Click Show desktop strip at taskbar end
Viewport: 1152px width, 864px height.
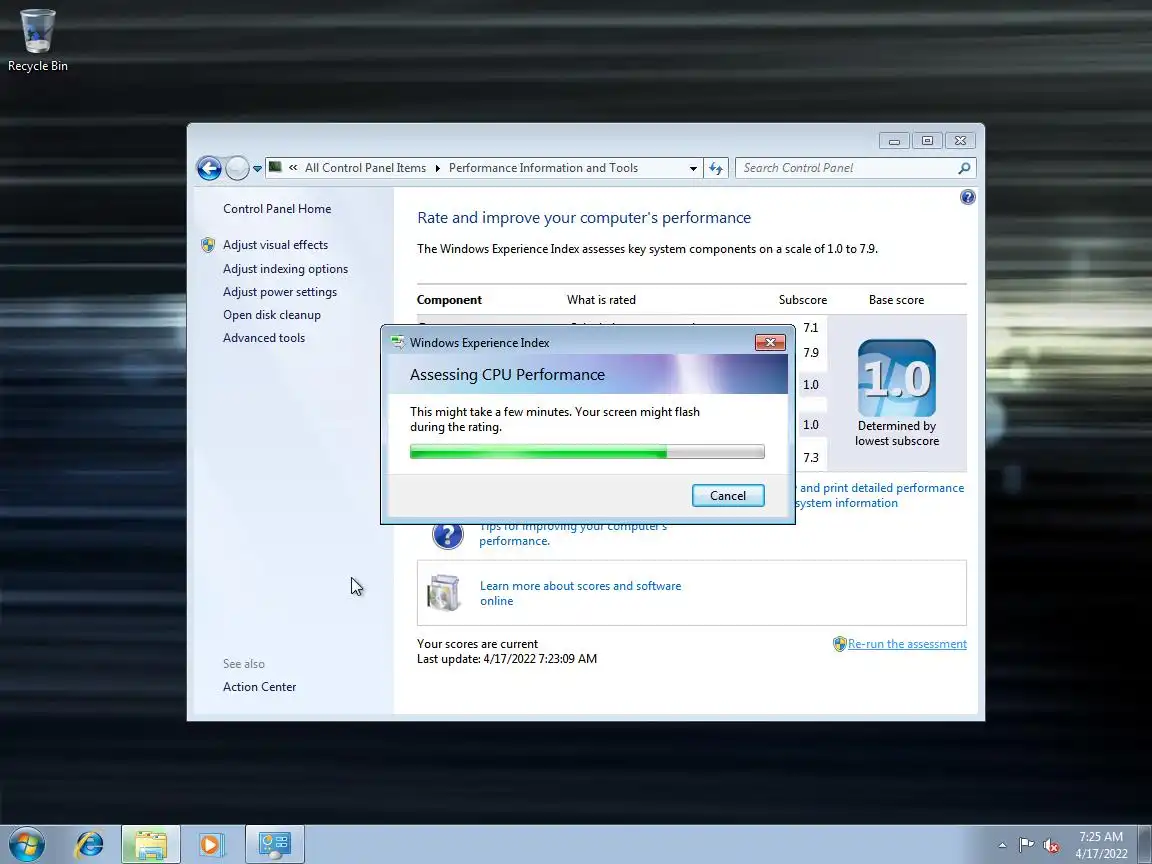pyautogui.click(x=1145, y=845)
